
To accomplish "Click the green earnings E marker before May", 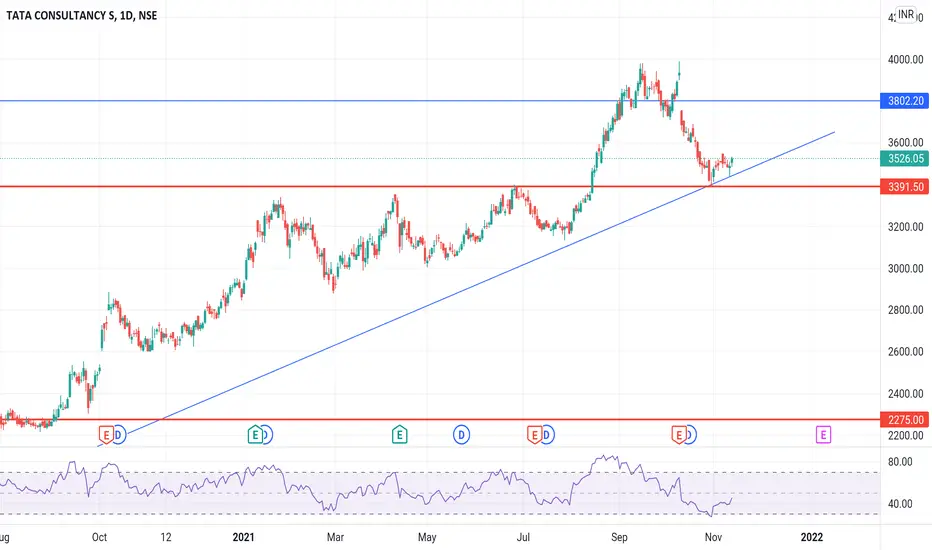I will pos(399,435).
